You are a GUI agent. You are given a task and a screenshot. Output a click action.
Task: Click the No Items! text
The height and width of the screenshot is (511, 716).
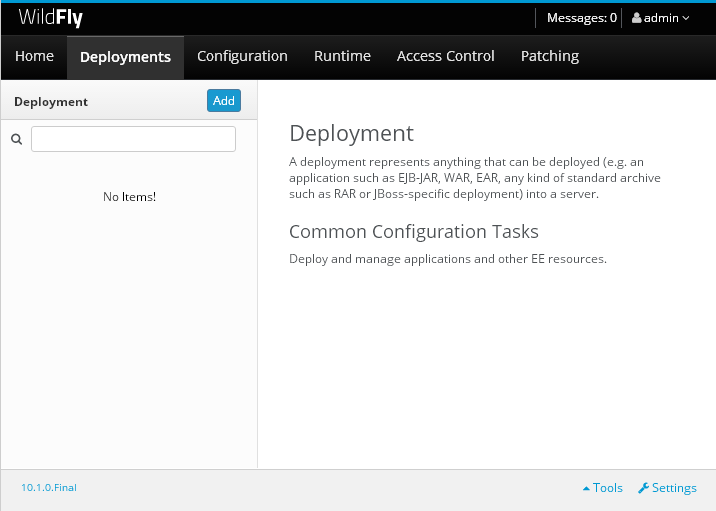coord(129,197)
